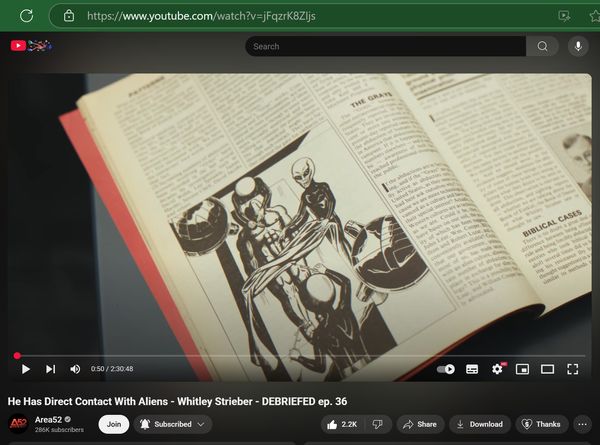Click the site lock icon in address bar

[69, 16]
